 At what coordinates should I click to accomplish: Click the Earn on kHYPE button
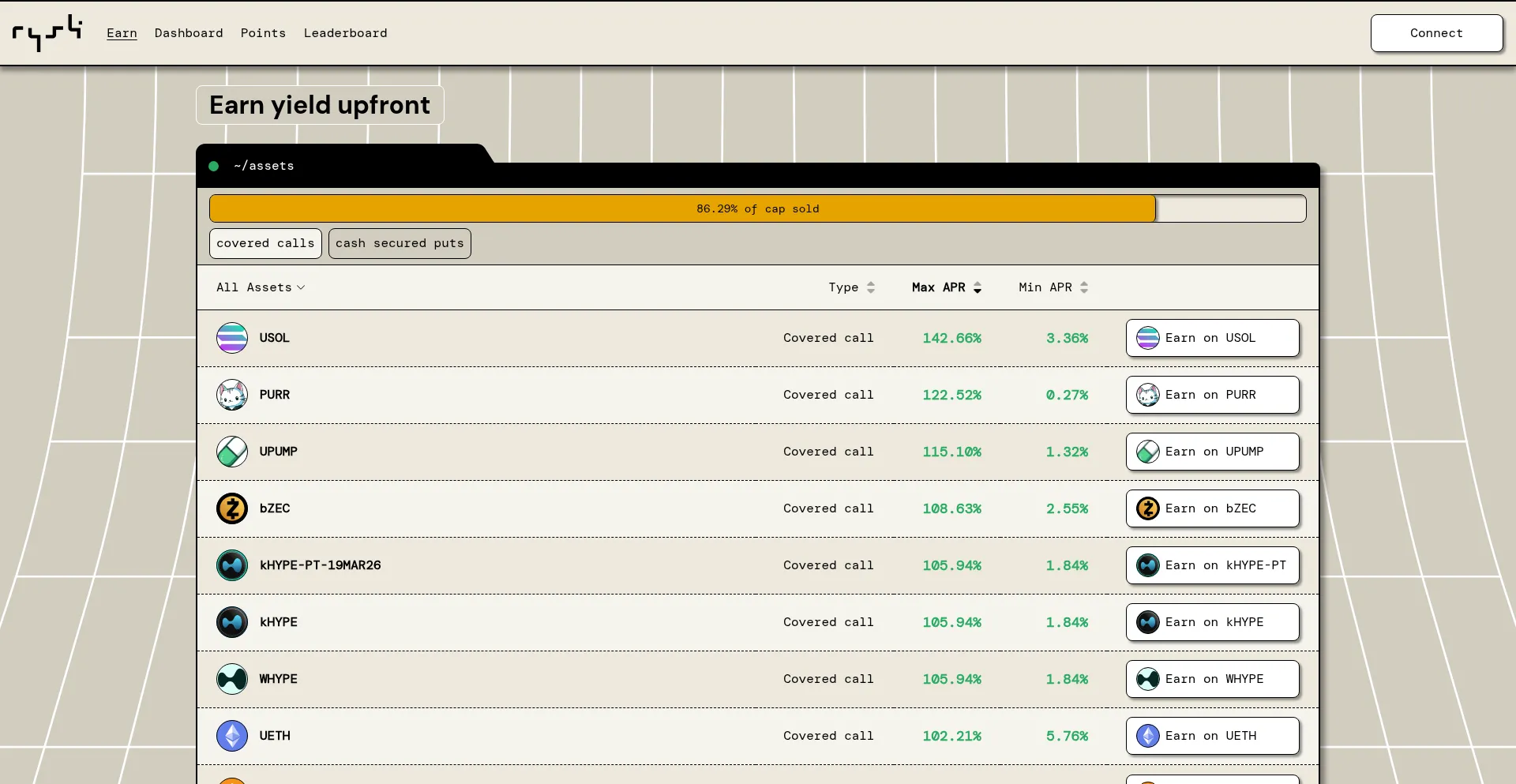(x=1212, y=622)
